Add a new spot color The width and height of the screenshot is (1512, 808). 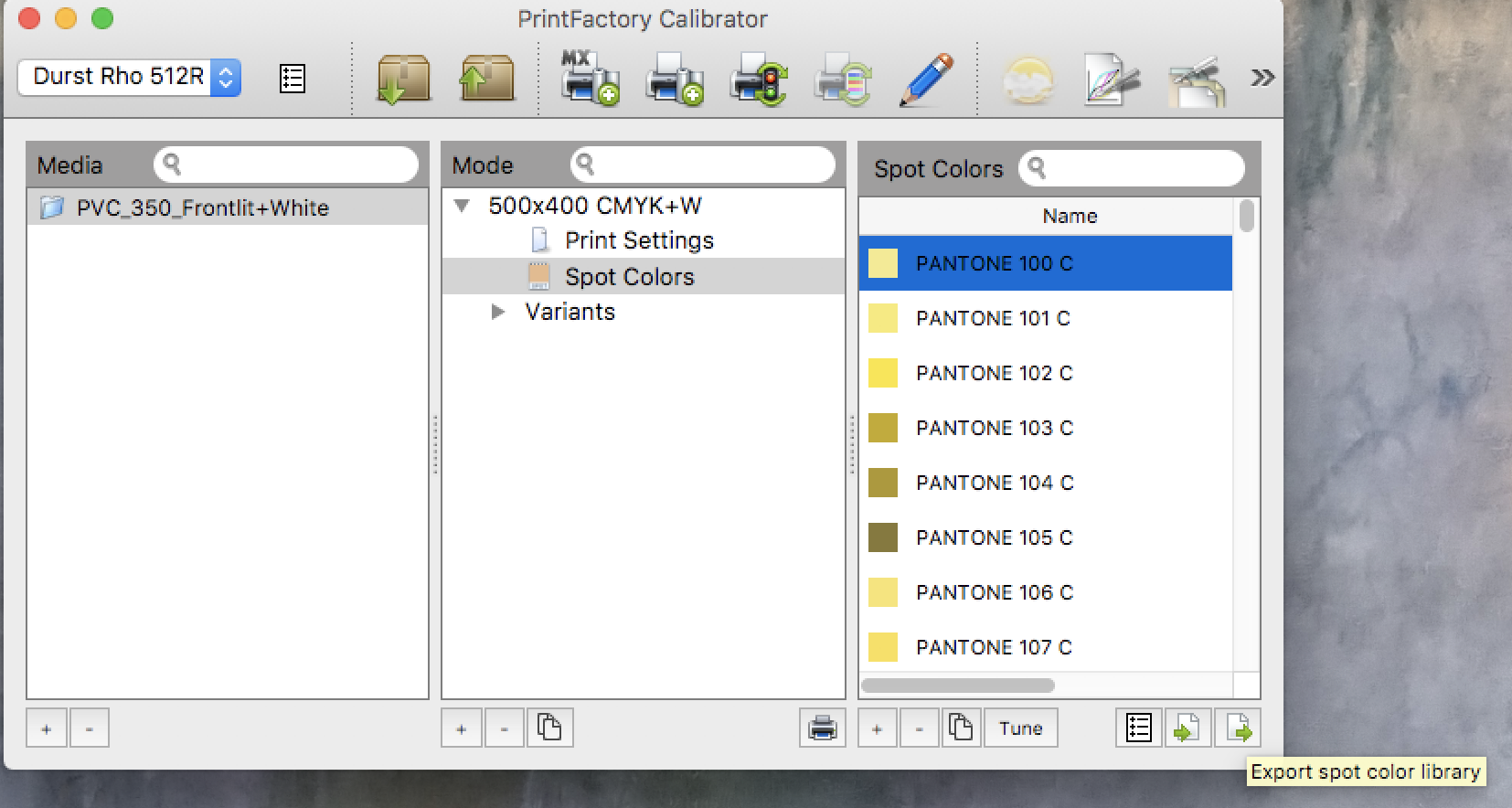tap(877, 728)
